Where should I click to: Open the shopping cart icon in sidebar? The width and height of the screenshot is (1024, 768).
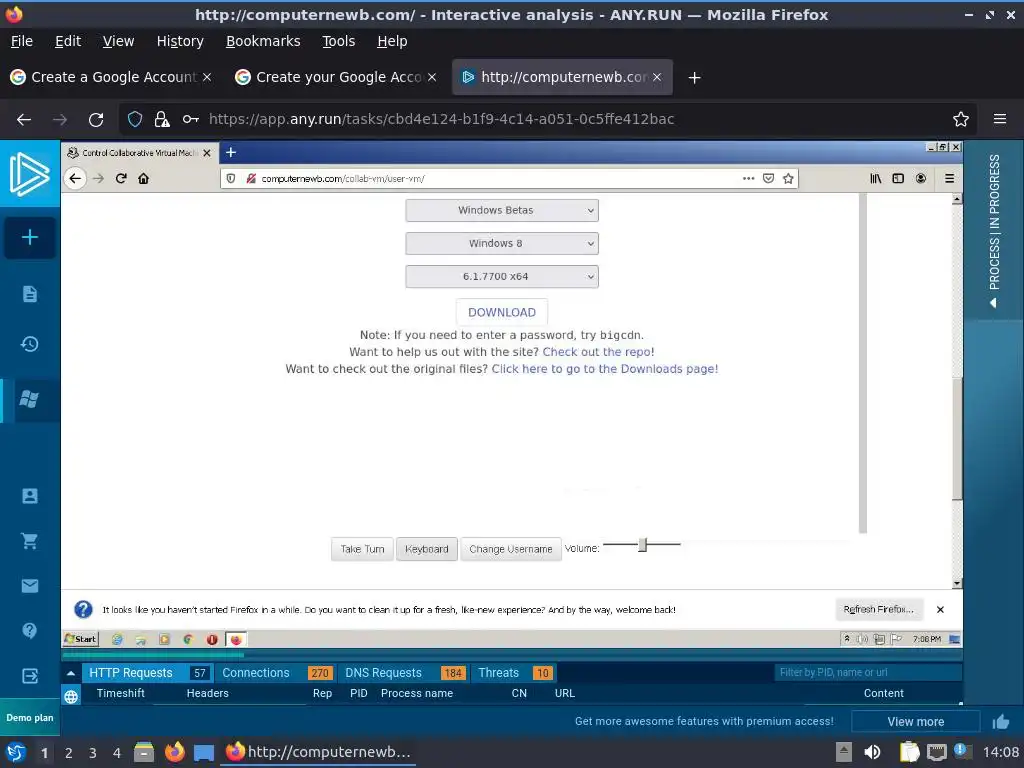(x=29, y=541)
